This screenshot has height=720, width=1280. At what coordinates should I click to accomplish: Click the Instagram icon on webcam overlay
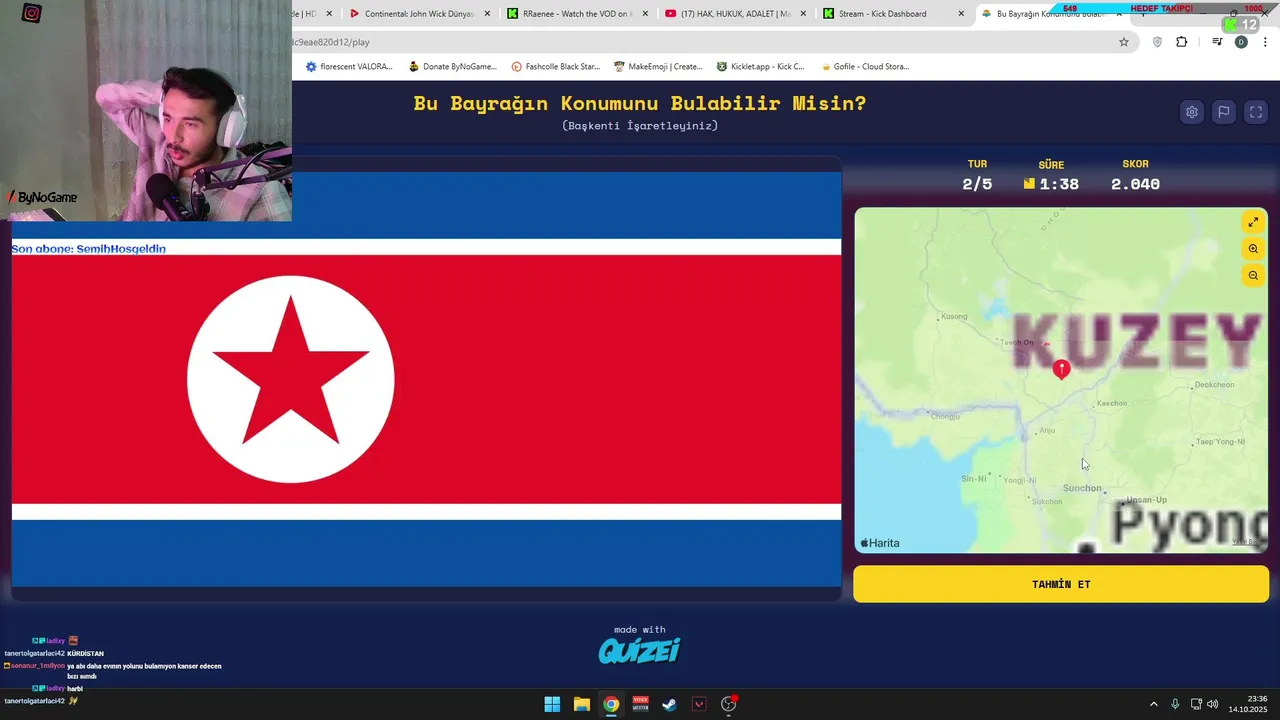pyautogui.click(x=31, y=13)
